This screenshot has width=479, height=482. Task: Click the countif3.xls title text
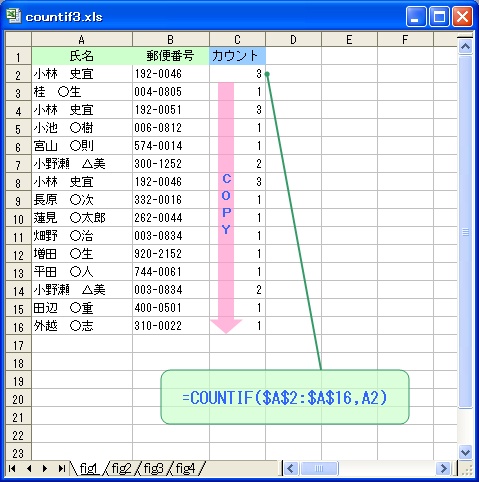(64, 17)
